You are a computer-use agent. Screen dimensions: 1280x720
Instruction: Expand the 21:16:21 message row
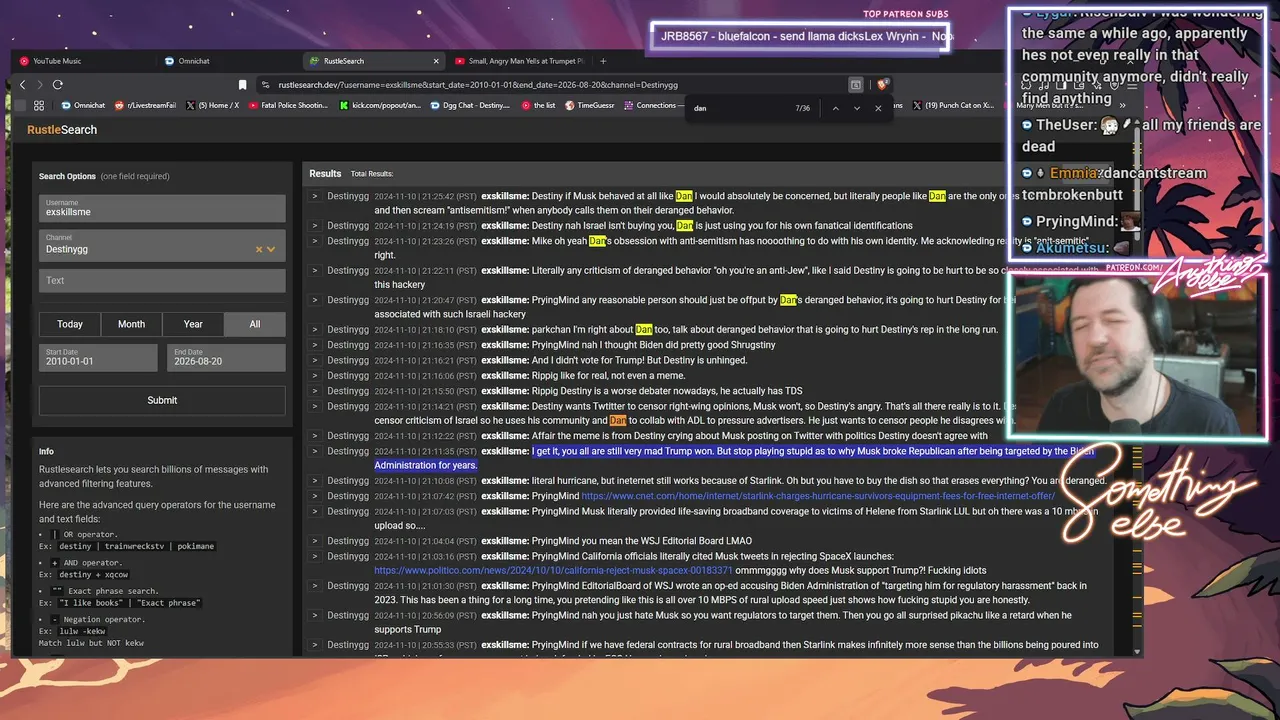pos(314,360)
